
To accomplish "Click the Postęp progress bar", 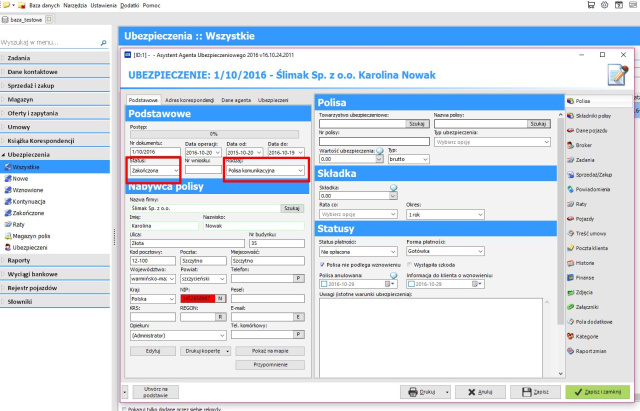I will tap(214, 134).
